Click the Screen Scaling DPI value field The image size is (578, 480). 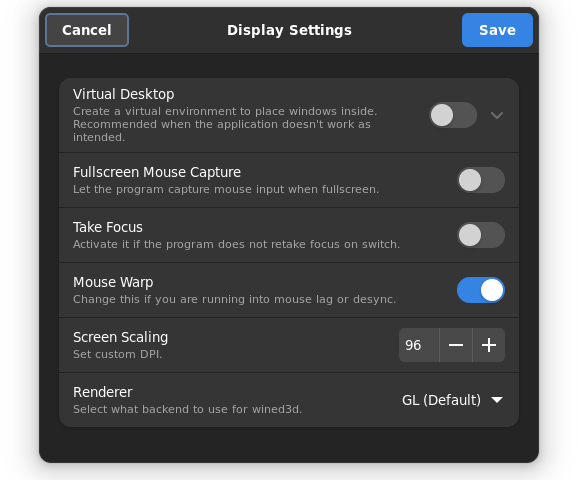(419, 345)
